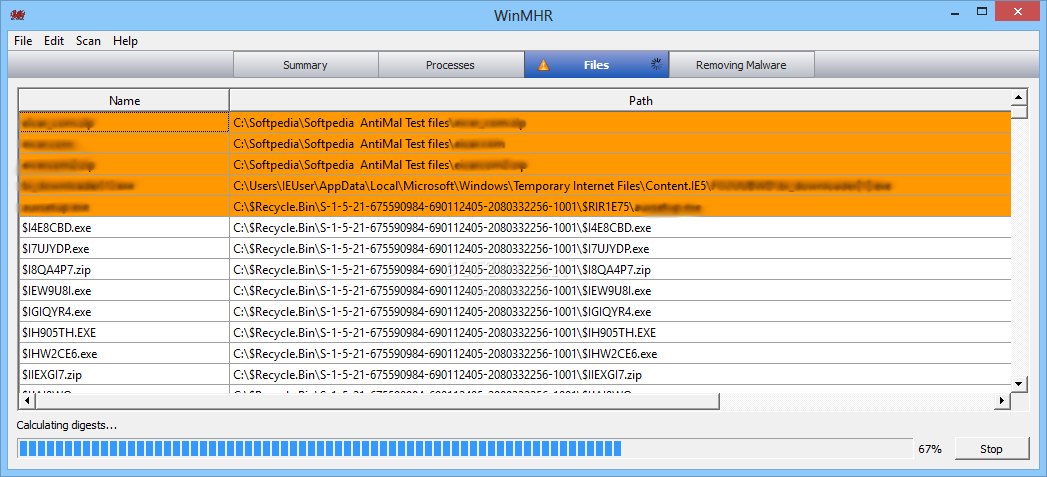Click the path cell ending $I7UJYDP.exe
This screenshot has height=477, width=1047.
[620, 249]
